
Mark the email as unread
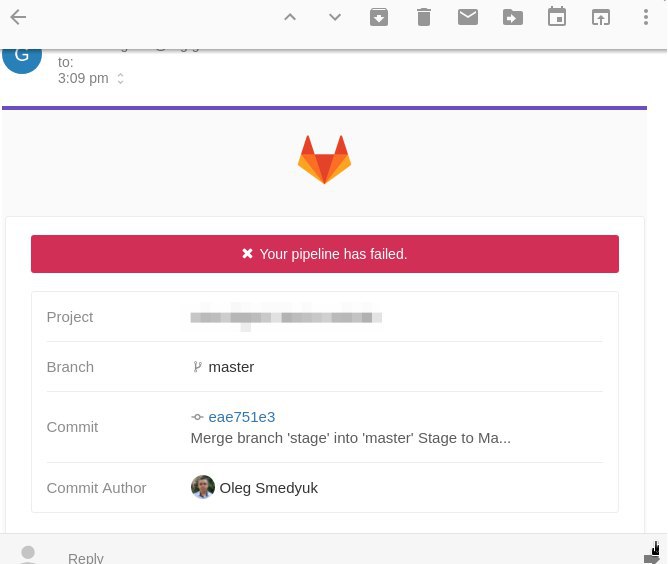click(x=468, y=17)
